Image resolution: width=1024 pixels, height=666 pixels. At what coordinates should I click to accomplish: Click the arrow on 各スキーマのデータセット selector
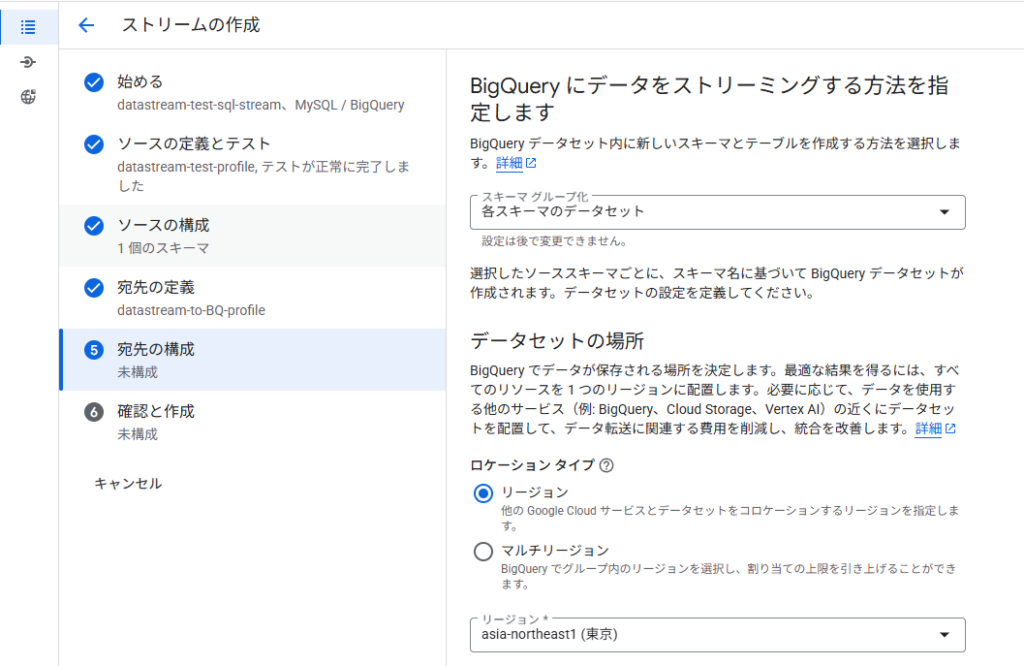point(944,212)
